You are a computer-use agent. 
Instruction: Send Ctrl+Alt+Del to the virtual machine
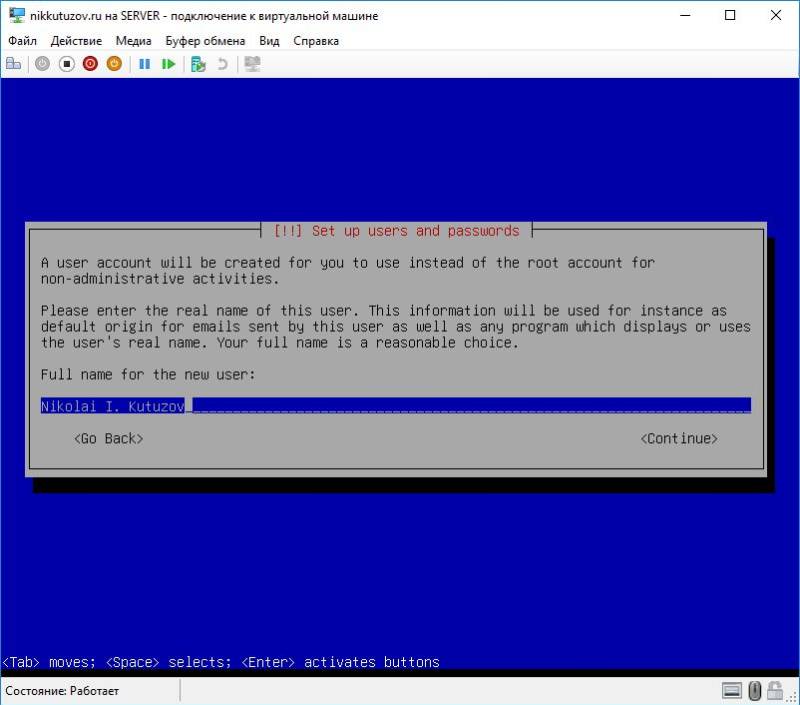pyautogui.click(x=14, y=63)
